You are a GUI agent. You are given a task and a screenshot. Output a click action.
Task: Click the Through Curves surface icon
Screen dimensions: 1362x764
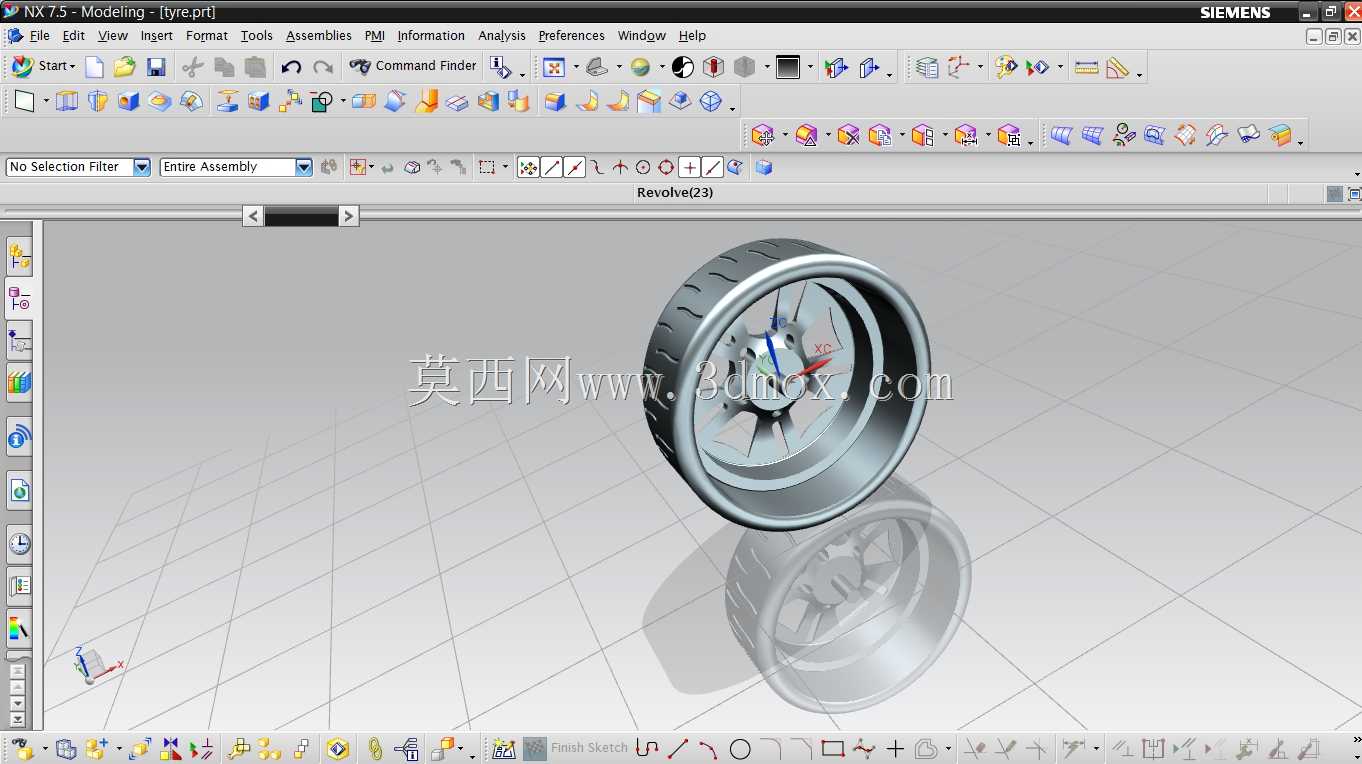pos(1061,135)
